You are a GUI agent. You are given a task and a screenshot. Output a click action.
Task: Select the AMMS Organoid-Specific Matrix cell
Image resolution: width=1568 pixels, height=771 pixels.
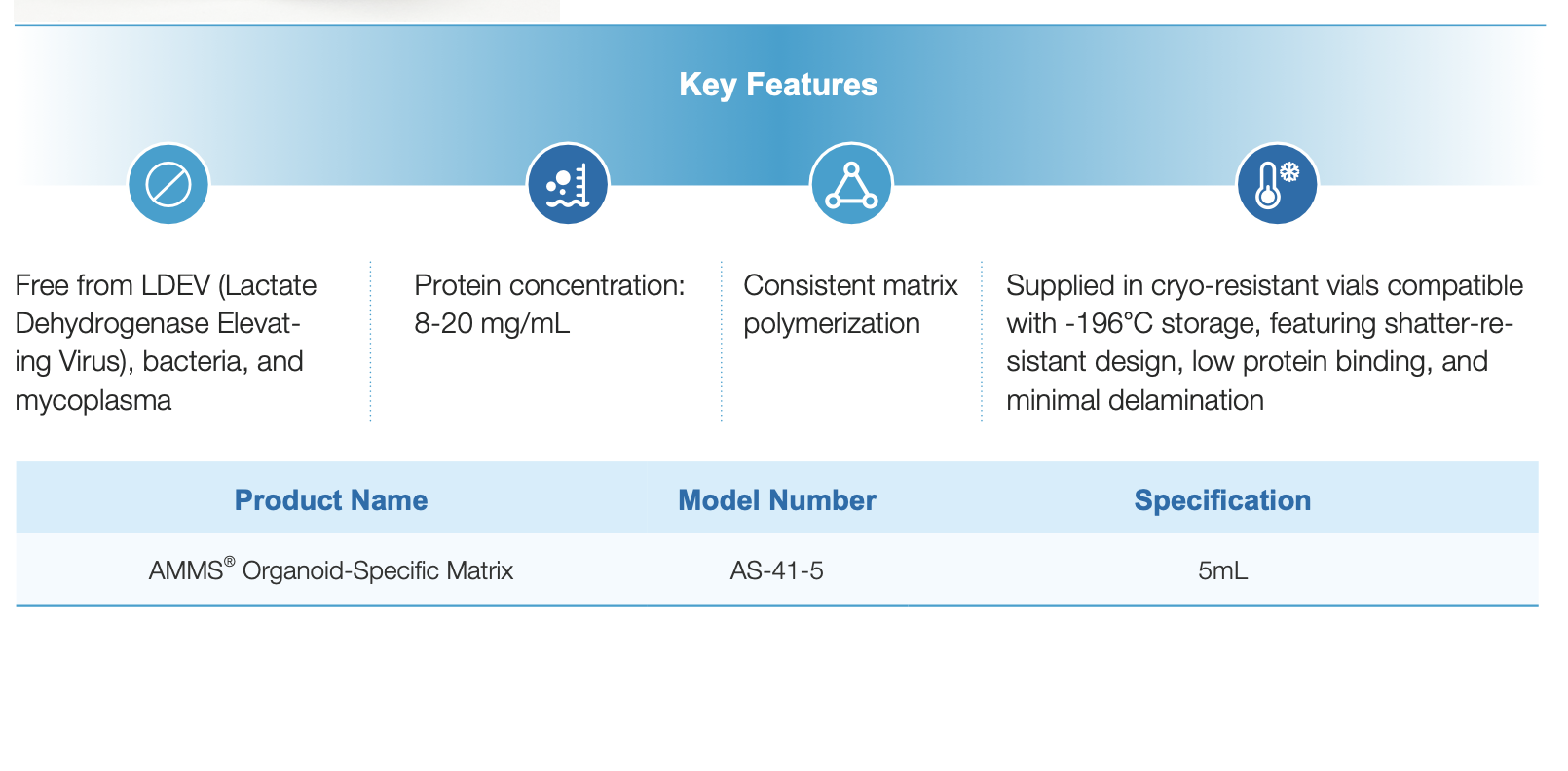pos(331,569)
